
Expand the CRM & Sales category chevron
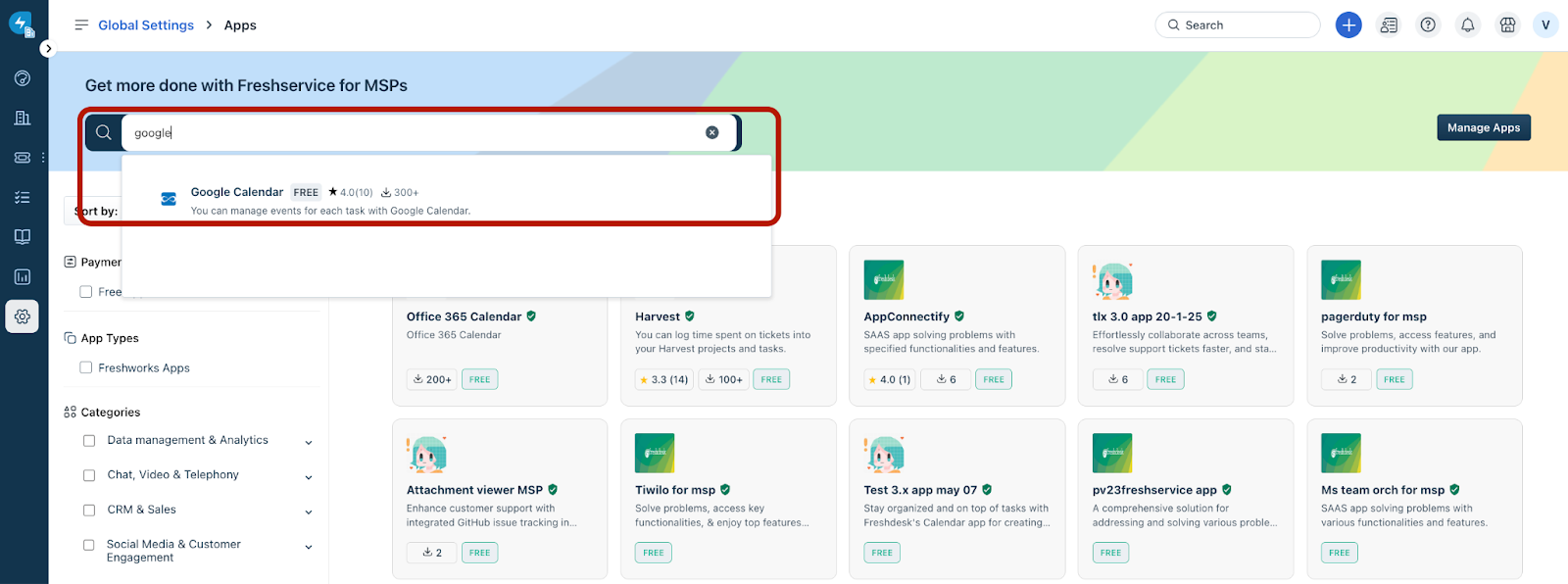click(x=309, y=511)
